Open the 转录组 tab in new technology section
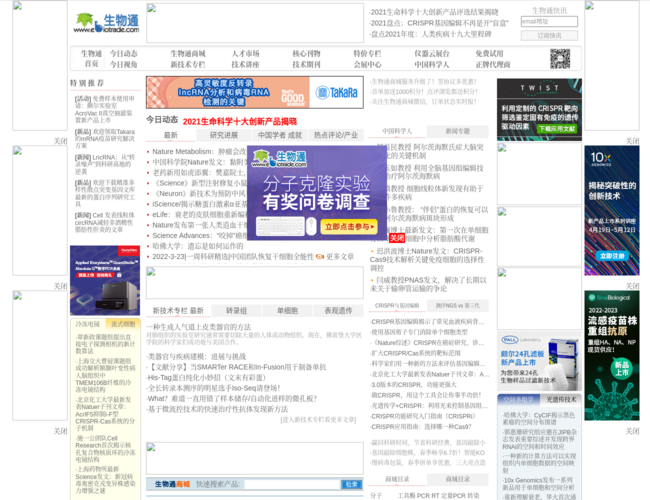 point(236,311)
